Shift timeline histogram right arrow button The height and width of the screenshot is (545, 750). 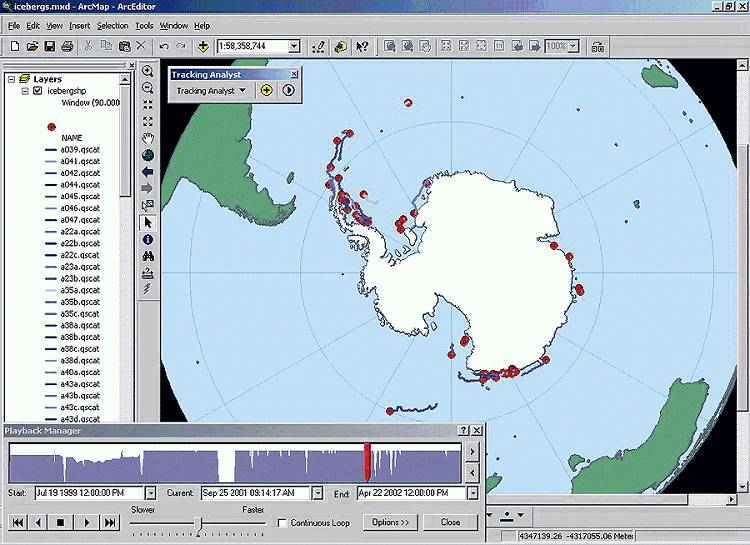(472, 452)
